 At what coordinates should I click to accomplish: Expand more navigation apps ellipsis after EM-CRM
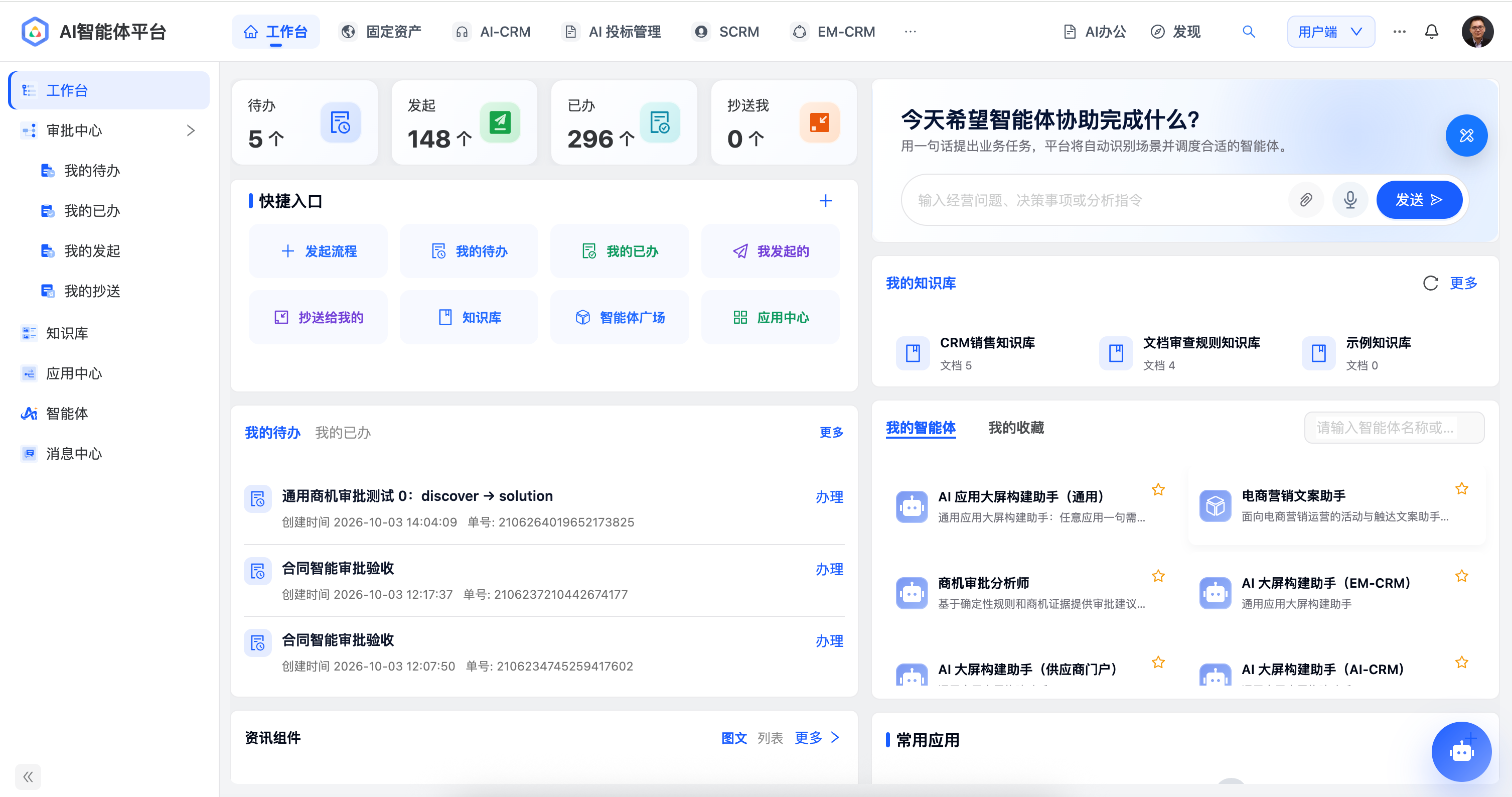[x=911, y=32]
